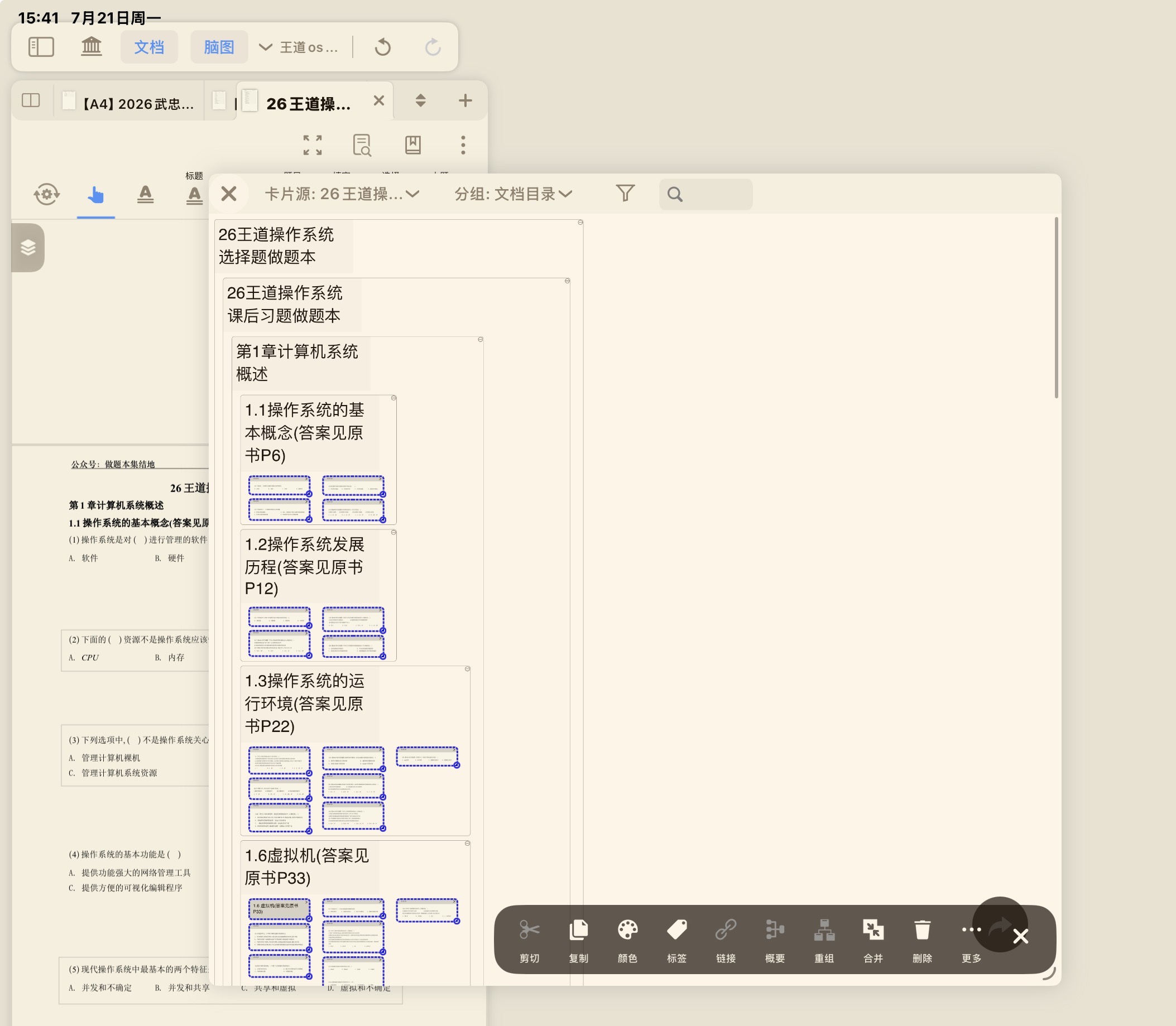The height and width of the screenshot is (1026, 1176).
Task: Collapse the 第1章计算机系统概述 group
Action: click(480, 340)
